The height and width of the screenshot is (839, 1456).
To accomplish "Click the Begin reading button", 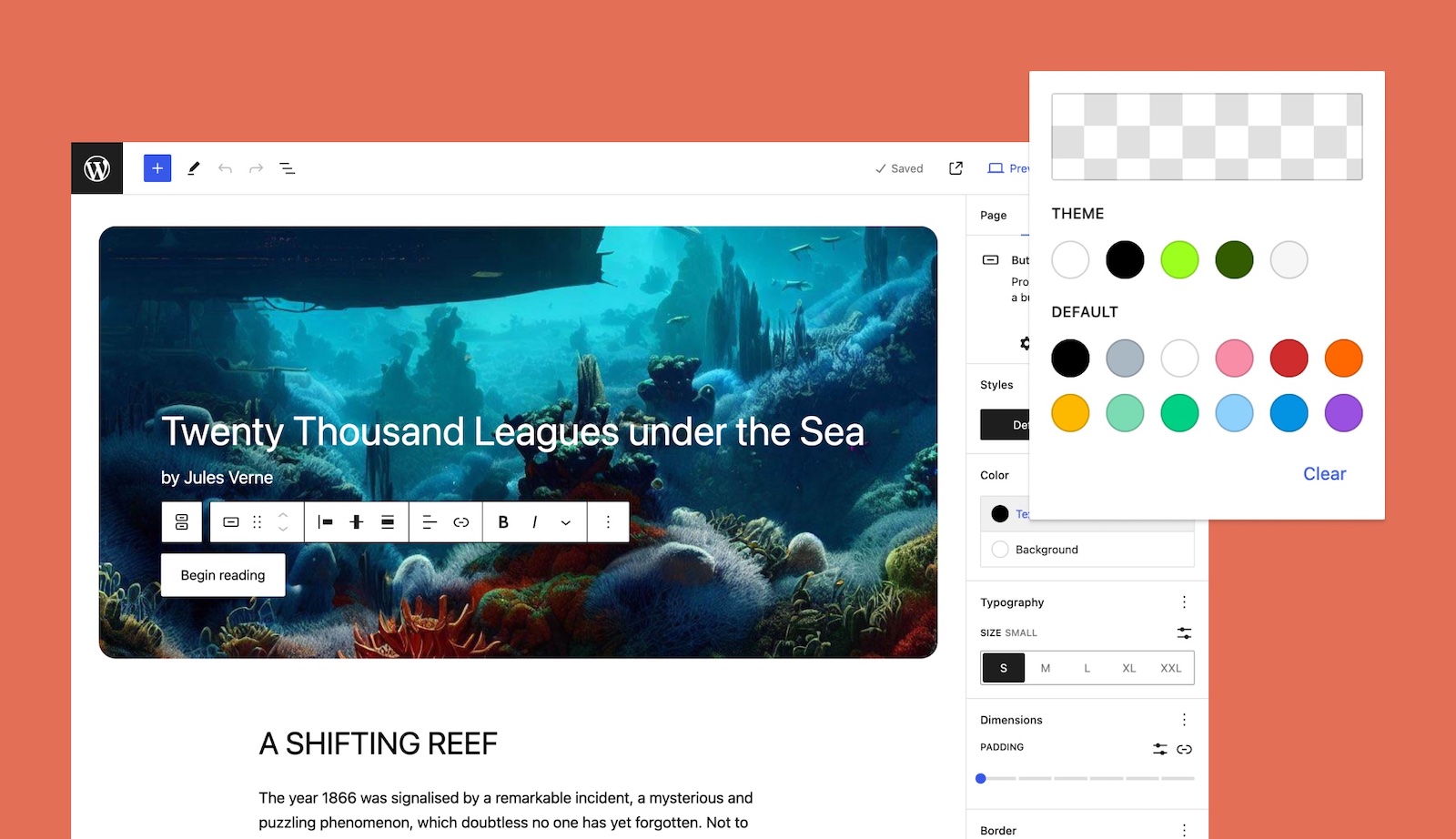I will pyautogui.click(x=223, y=575).
